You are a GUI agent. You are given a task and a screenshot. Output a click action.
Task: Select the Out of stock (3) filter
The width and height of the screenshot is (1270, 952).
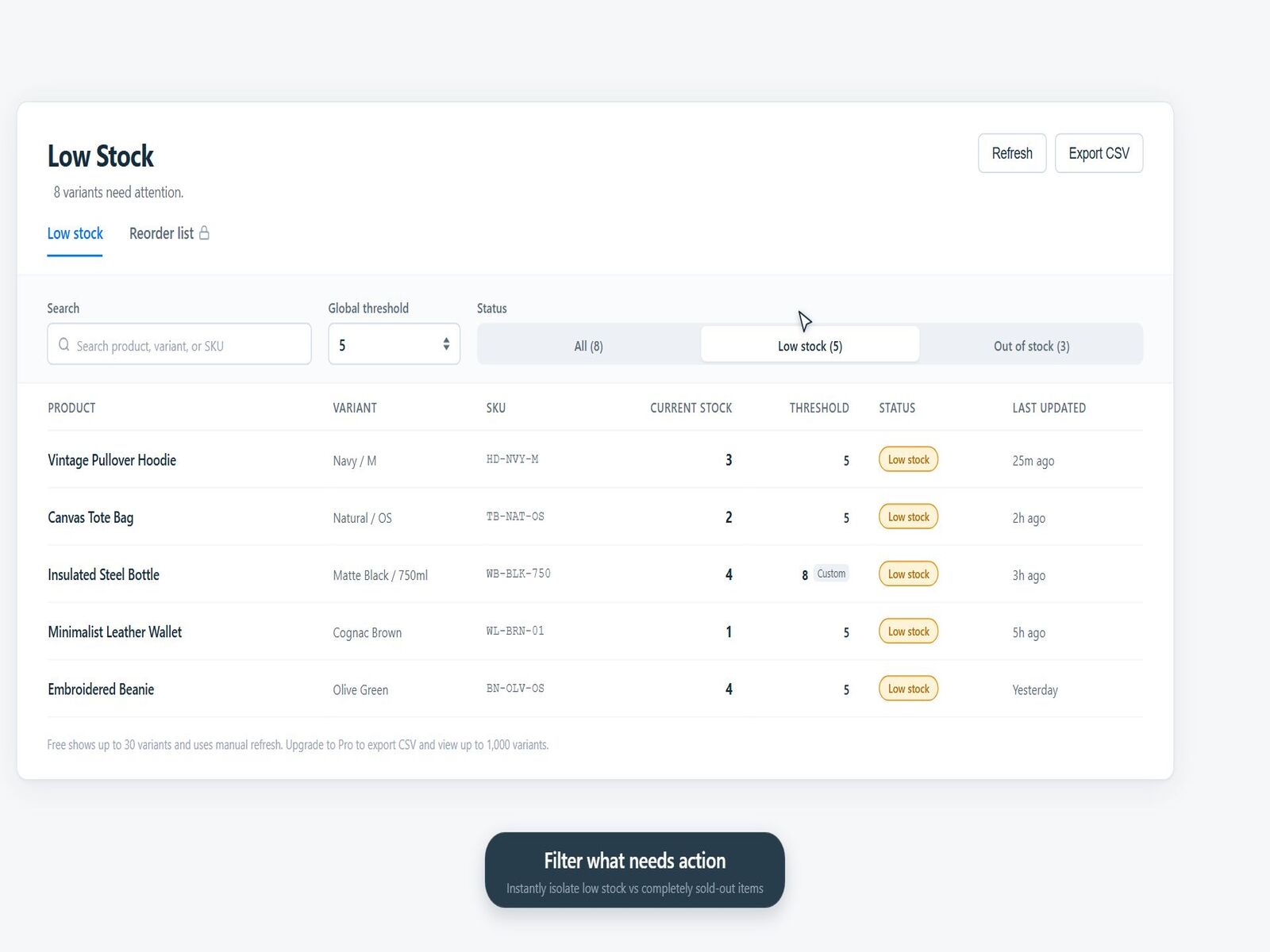1031,346
